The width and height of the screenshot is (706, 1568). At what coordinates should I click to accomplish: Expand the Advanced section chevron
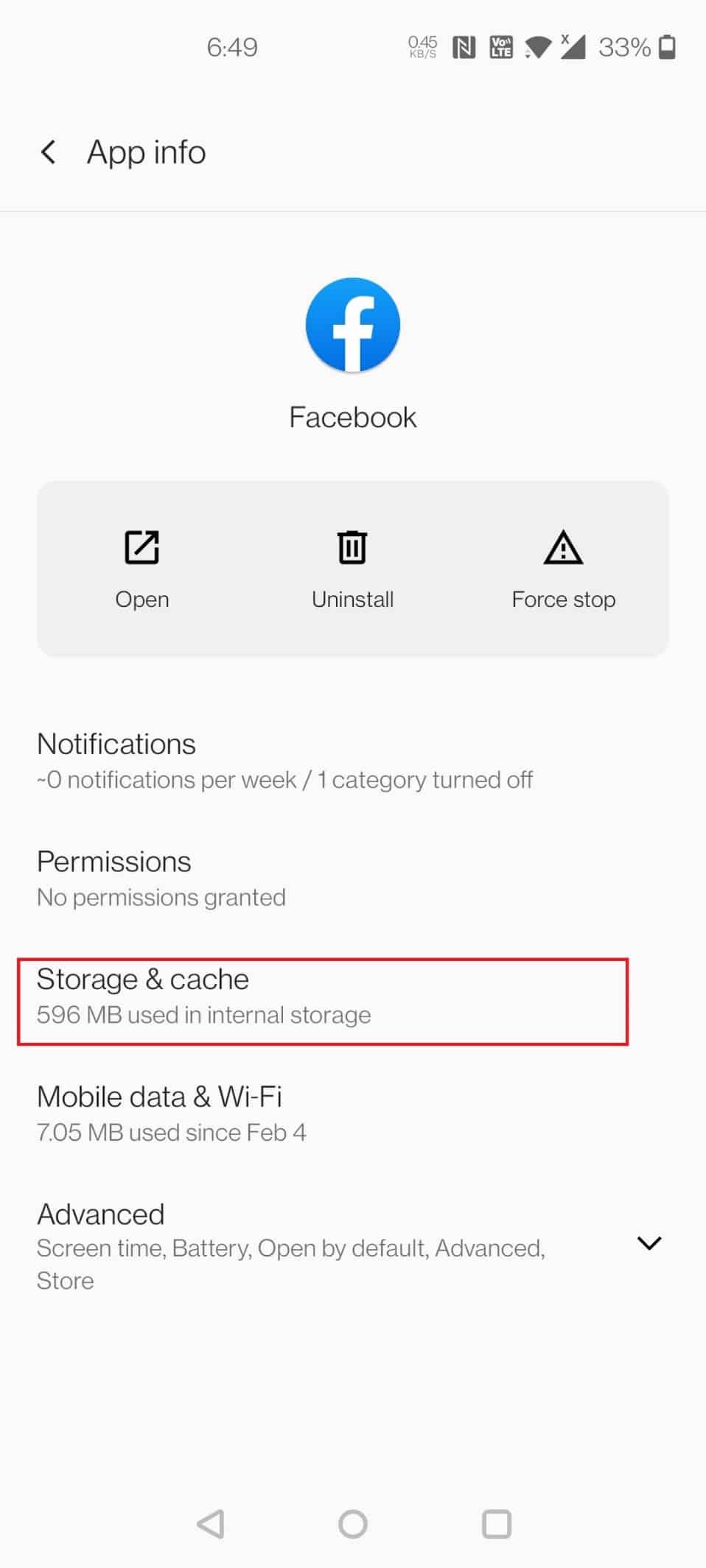tap(649, 1243)
